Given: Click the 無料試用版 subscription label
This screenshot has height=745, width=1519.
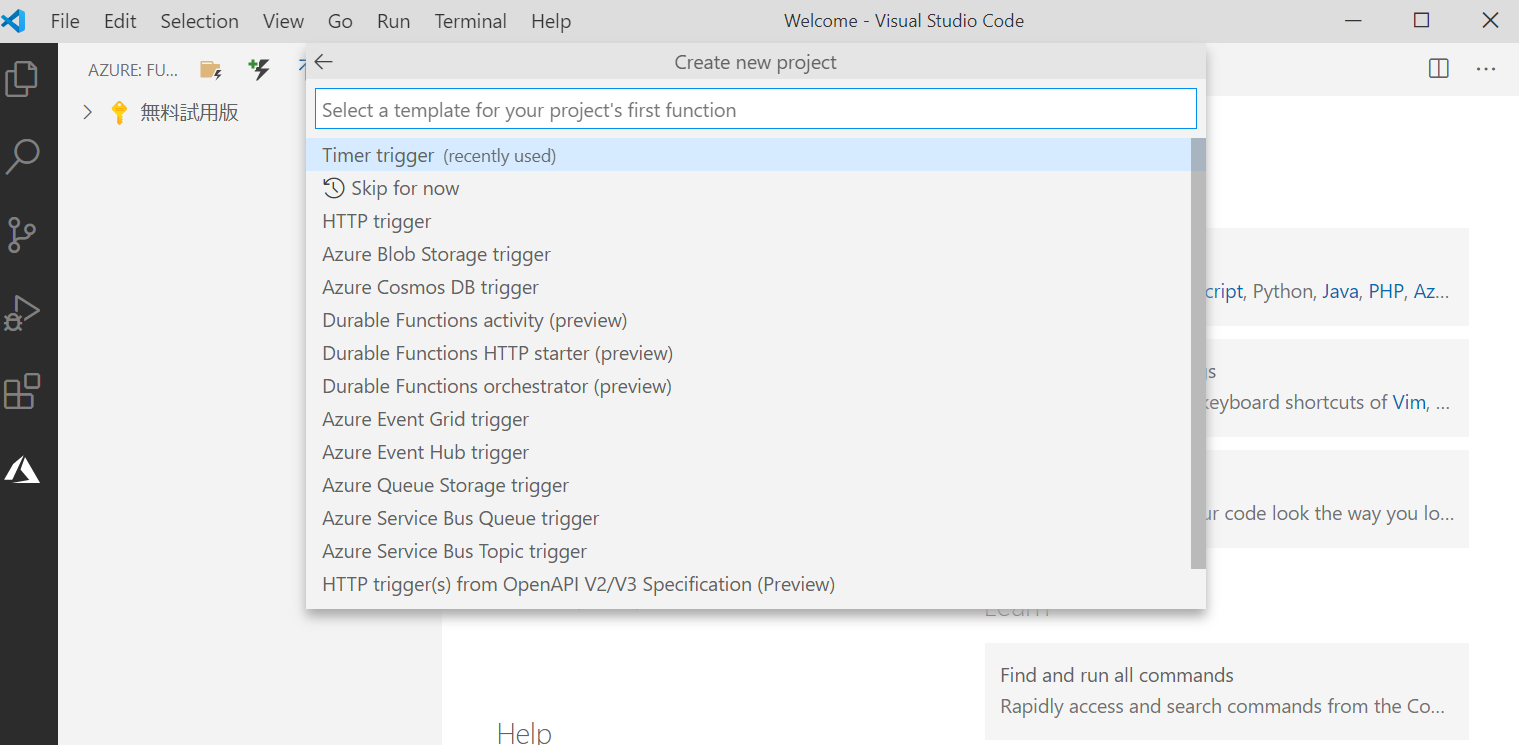Looking at the screenshot, I should click(x=189, y=112).
